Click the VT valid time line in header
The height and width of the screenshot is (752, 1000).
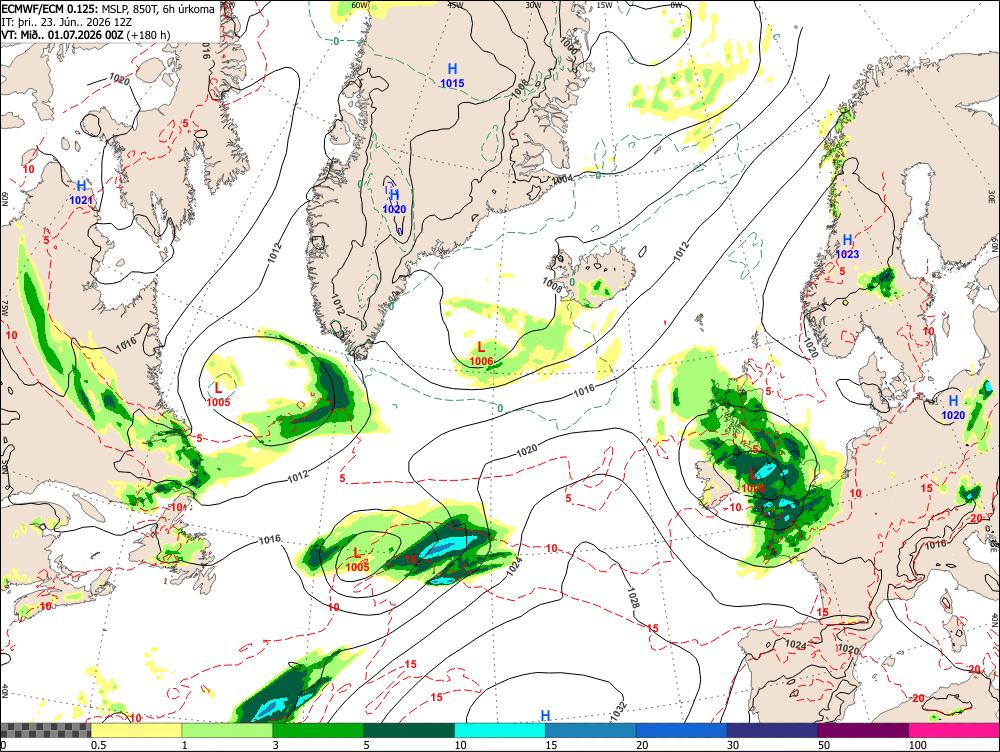(x=86, y=34)
